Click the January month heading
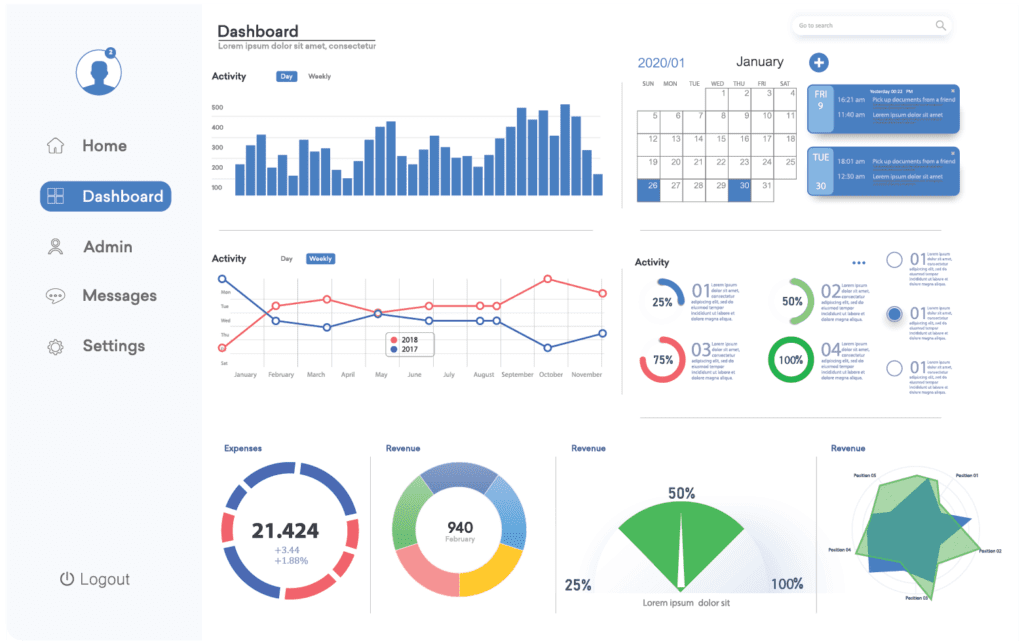 click(x=759, y=62)
